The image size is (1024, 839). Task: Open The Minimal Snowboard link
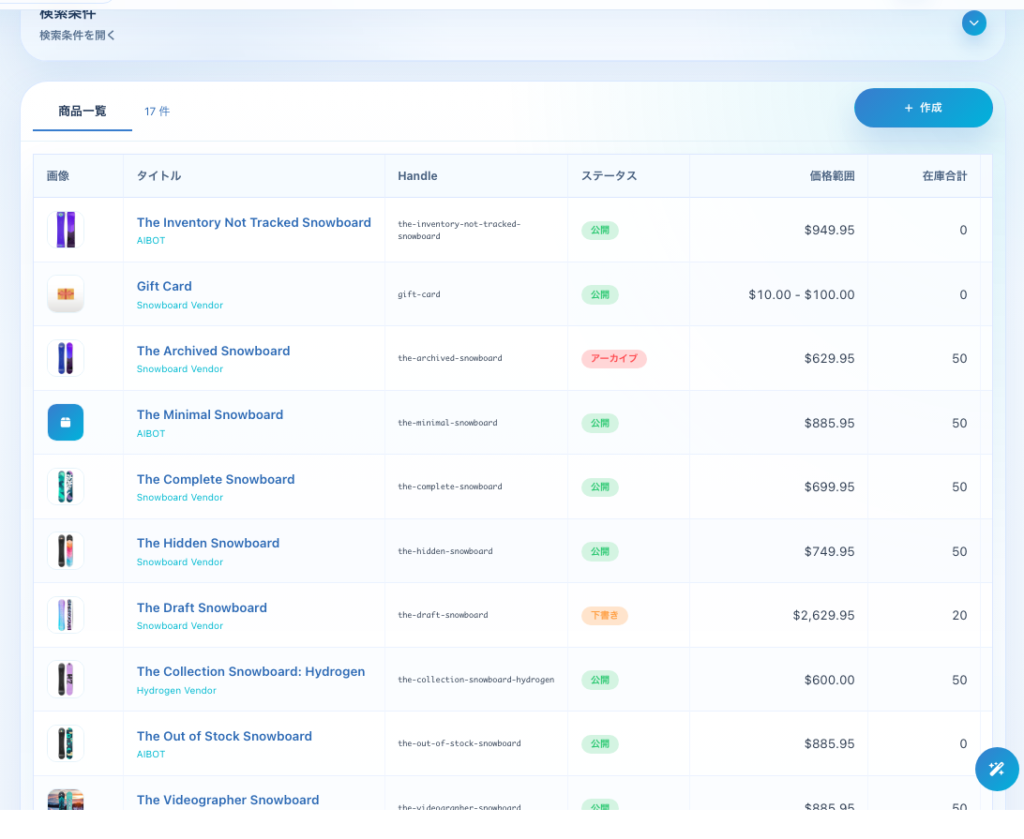click(210, 415)
